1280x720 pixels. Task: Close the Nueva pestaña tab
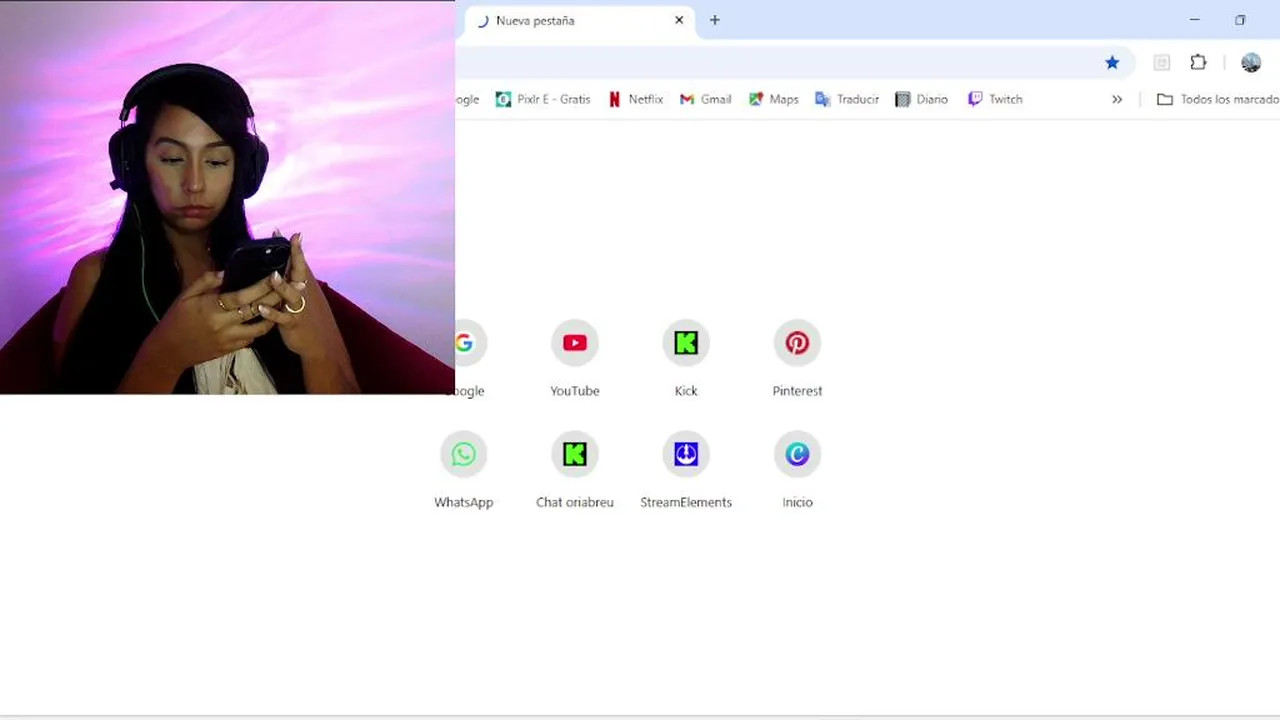click(x=679, y=20)
